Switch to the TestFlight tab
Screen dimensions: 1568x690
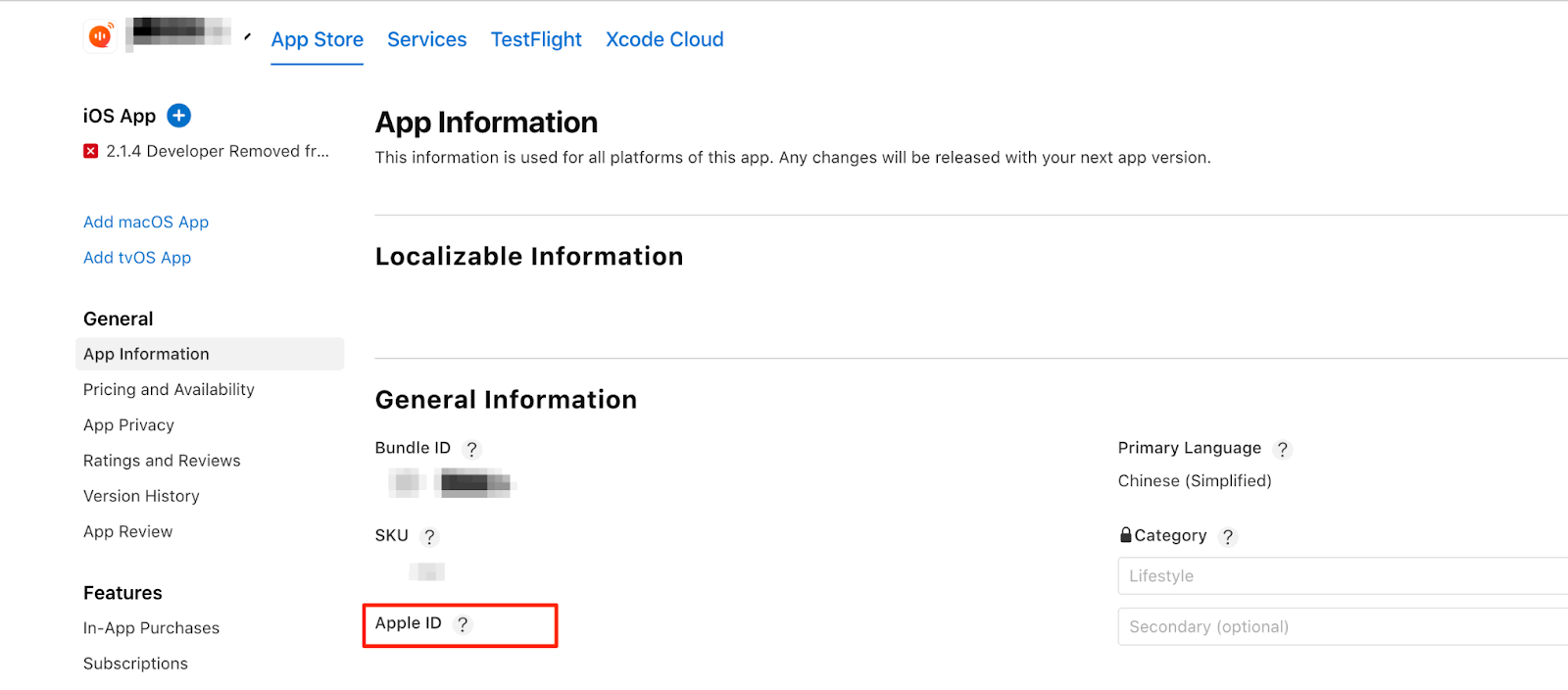[x=536, y=40]
